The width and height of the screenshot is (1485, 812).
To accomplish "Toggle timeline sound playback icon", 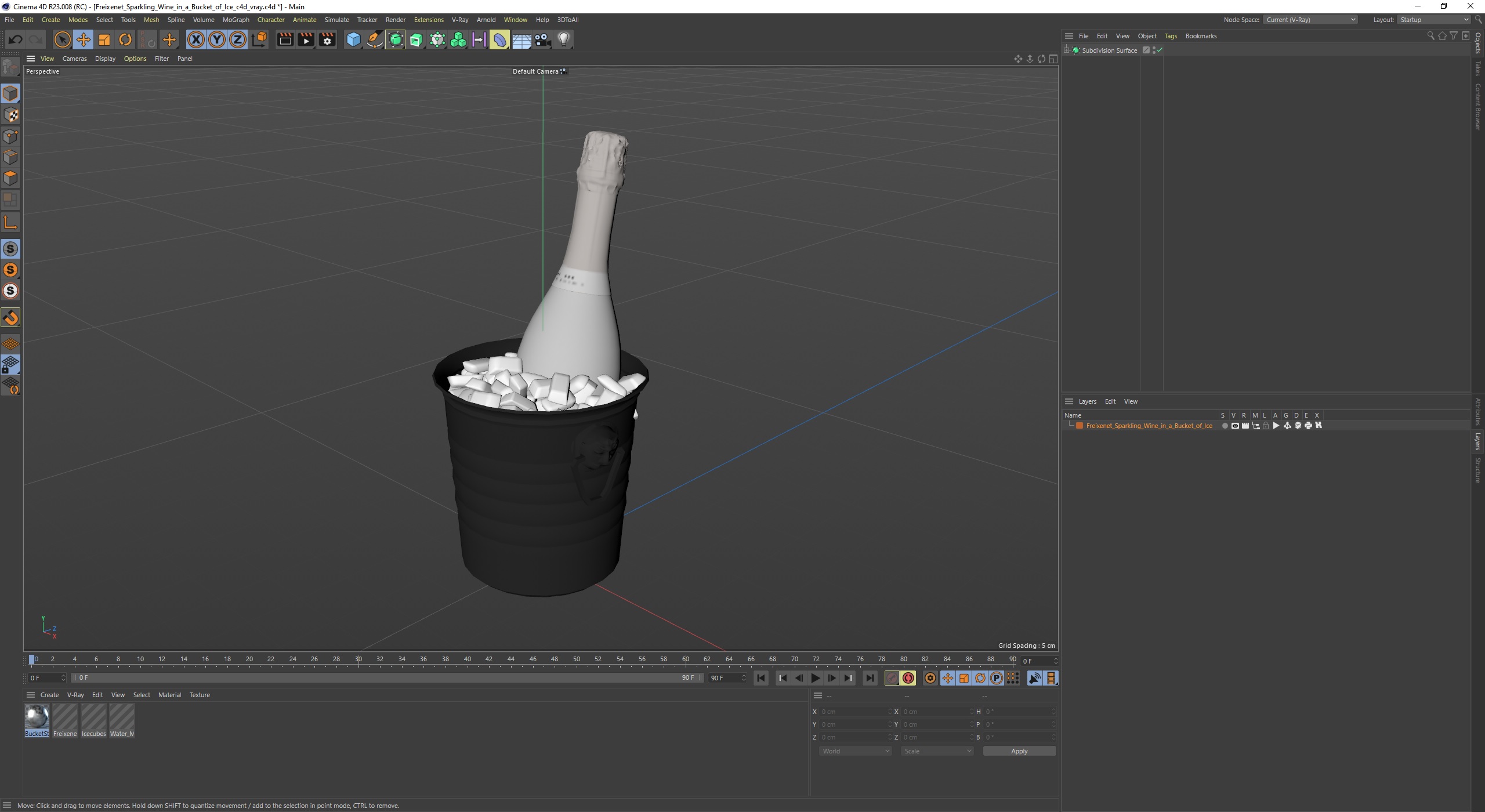I will click(1035, 678).
